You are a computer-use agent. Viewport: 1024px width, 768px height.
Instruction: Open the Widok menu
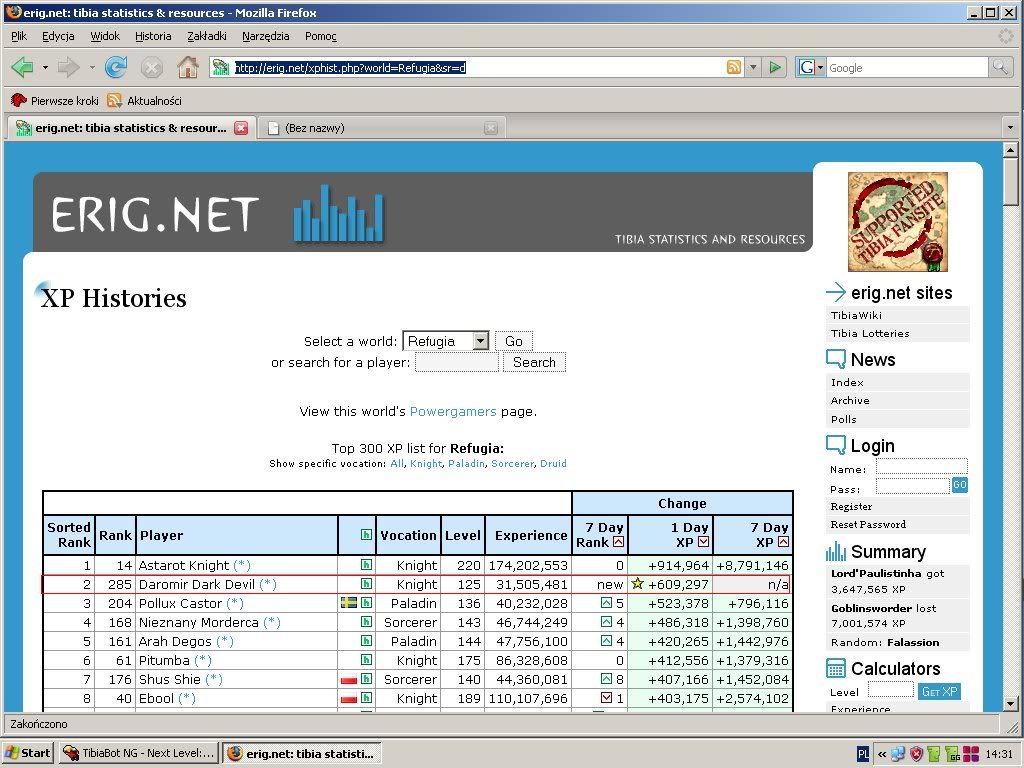(x=105, y=36)
